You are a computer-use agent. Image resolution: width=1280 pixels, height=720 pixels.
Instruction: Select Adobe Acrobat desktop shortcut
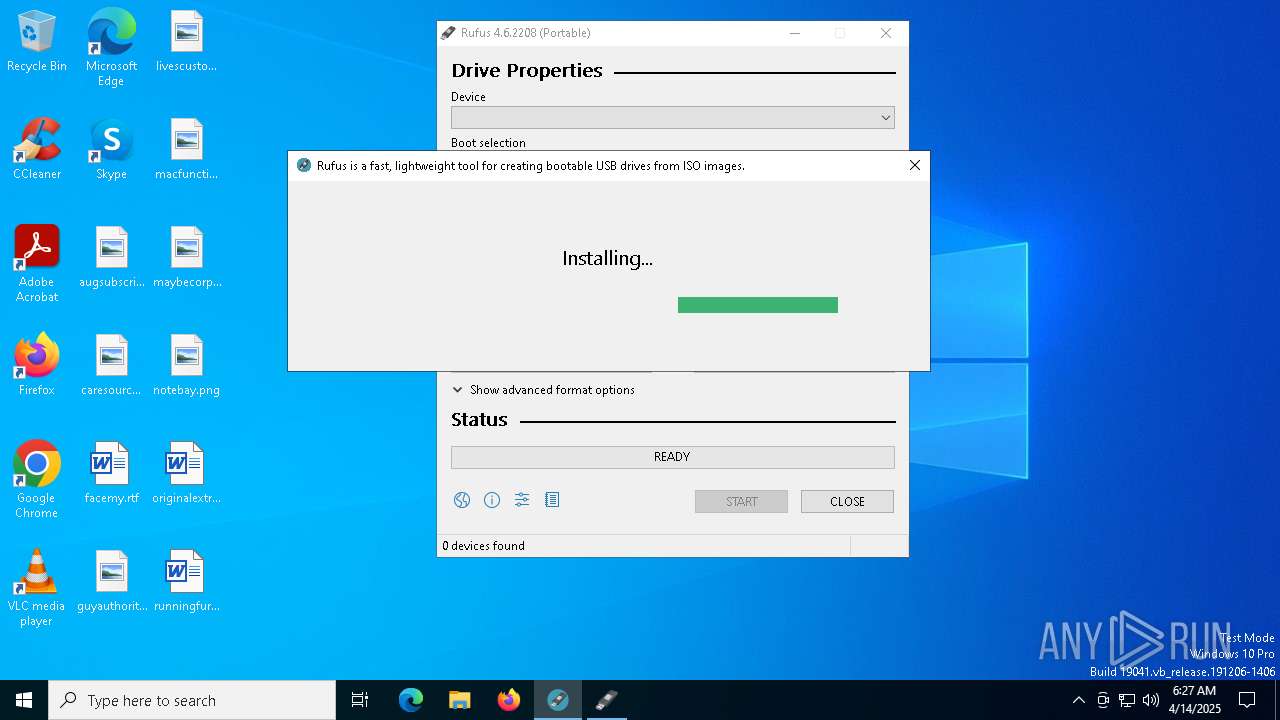[37, 264]
